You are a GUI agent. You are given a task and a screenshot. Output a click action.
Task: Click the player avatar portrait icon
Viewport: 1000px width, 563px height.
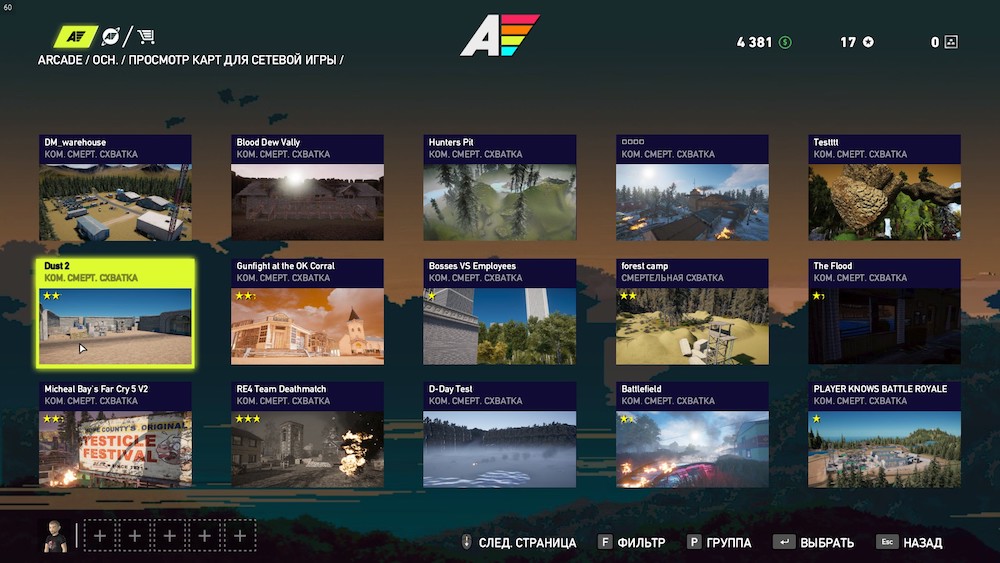click(55, 536)
